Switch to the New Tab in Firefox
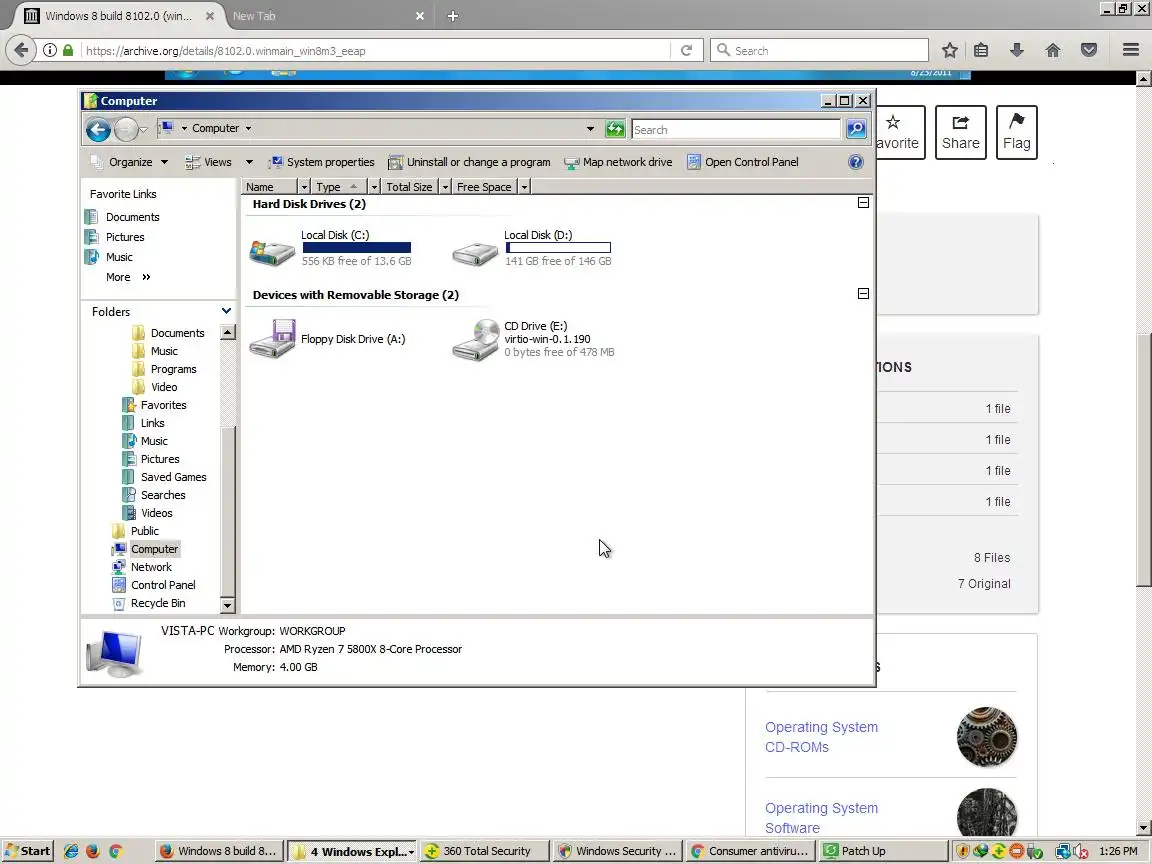This screenshot has width=1152, height=864. coord(327,15)
